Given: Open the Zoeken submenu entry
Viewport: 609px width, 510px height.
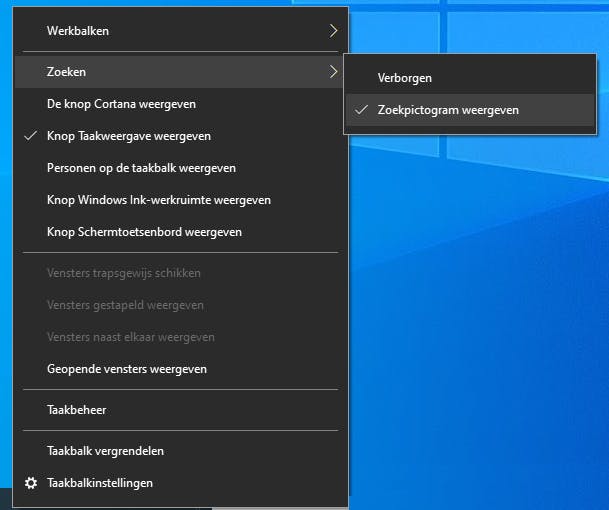Looking at the screenshot, I should click(x=181, y=72).
